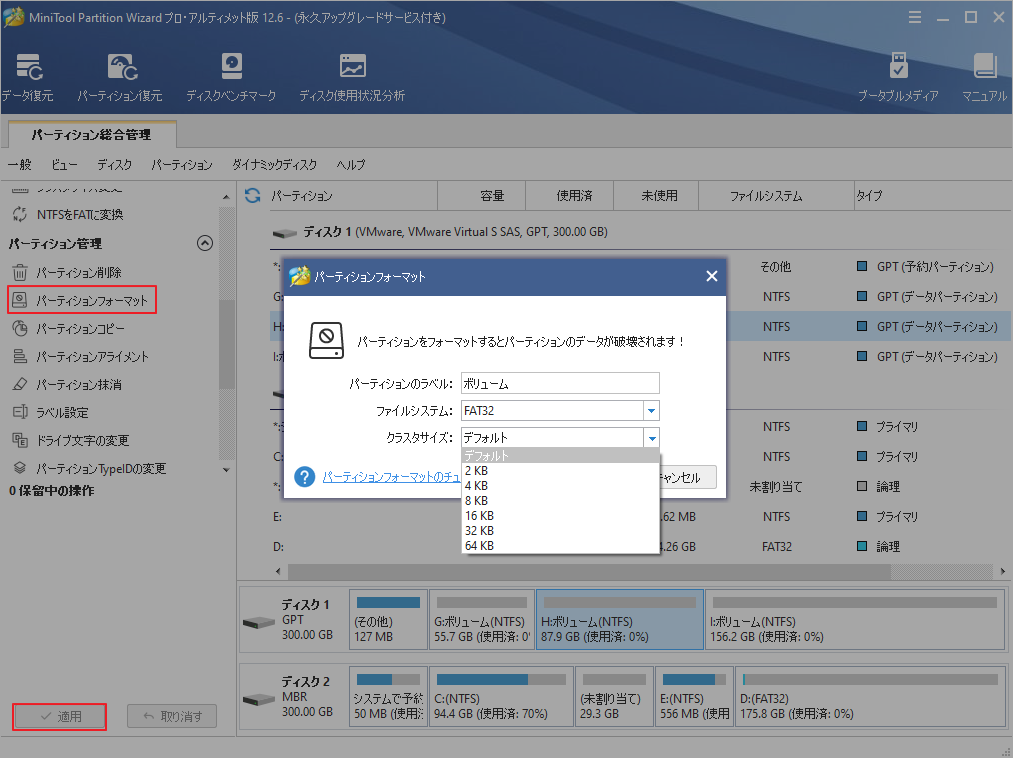This screenshot has height=758, width=1013.
Task: Select 64 KB from the cluster list
Action: click(479, 545)
